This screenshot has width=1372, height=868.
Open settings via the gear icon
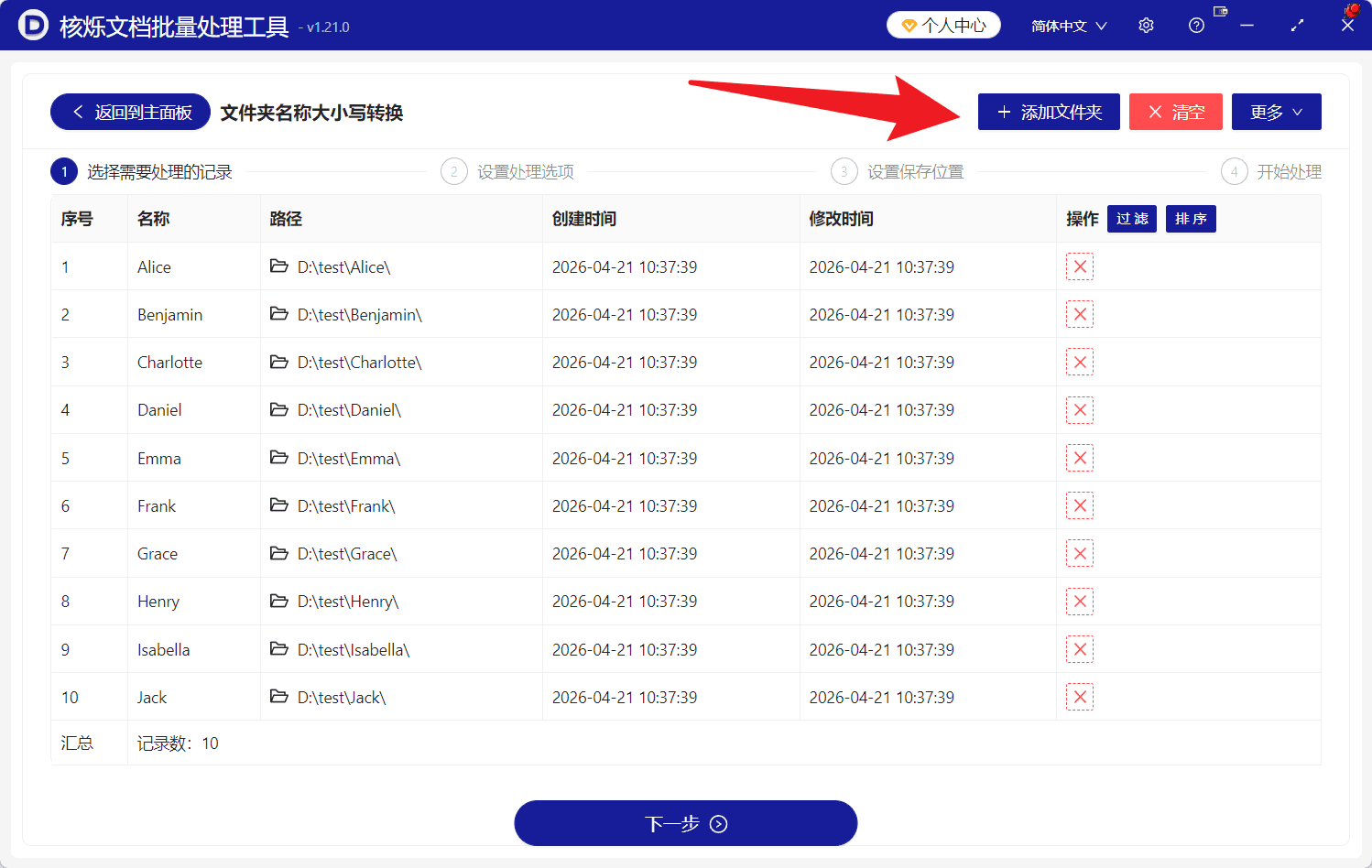tap(1146, 25)
